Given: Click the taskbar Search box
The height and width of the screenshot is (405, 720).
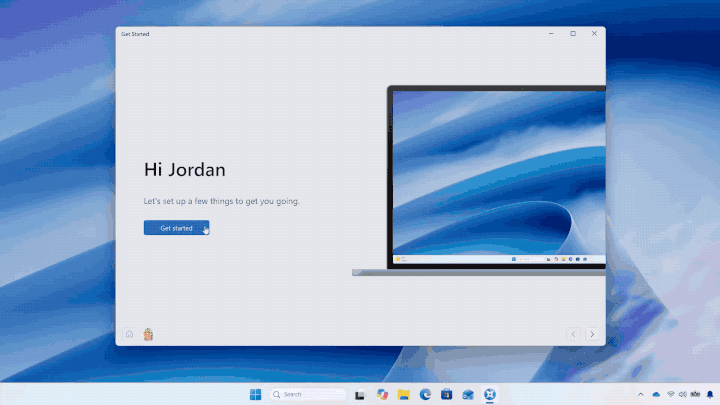Looking at the screenshot, I should 308,394.
